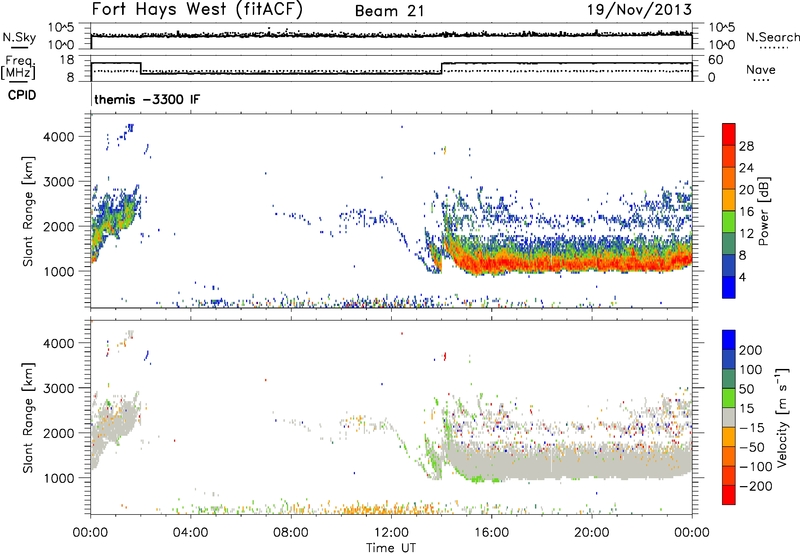Viewport: 800px width, 554px height.
Task: Select the '04:00' time tick label
Action: click(x=190, y=533)
